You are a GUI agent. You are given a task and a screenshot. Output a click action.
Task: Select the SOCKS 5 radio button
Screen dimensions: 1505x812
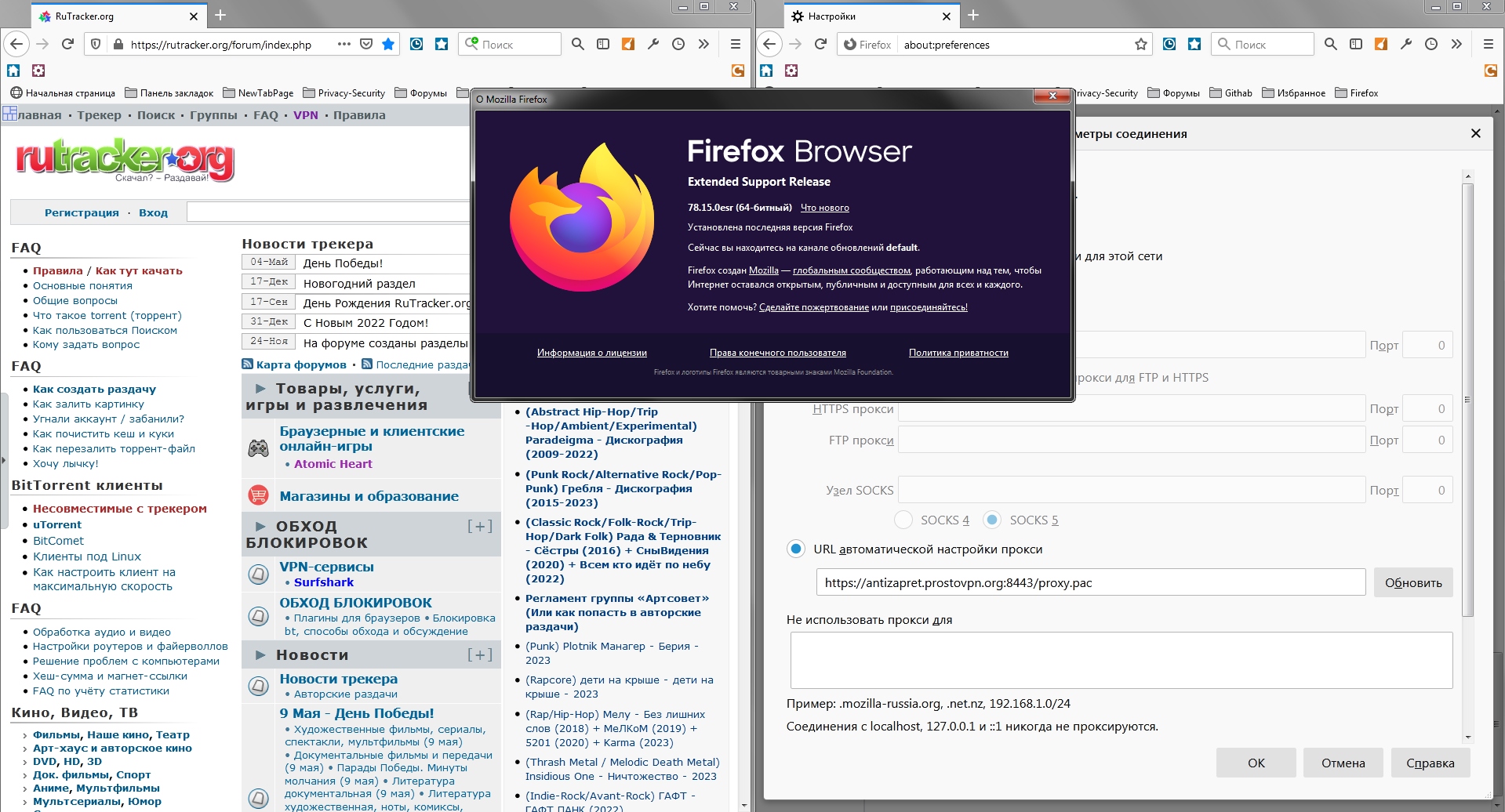tap(992, 520)
